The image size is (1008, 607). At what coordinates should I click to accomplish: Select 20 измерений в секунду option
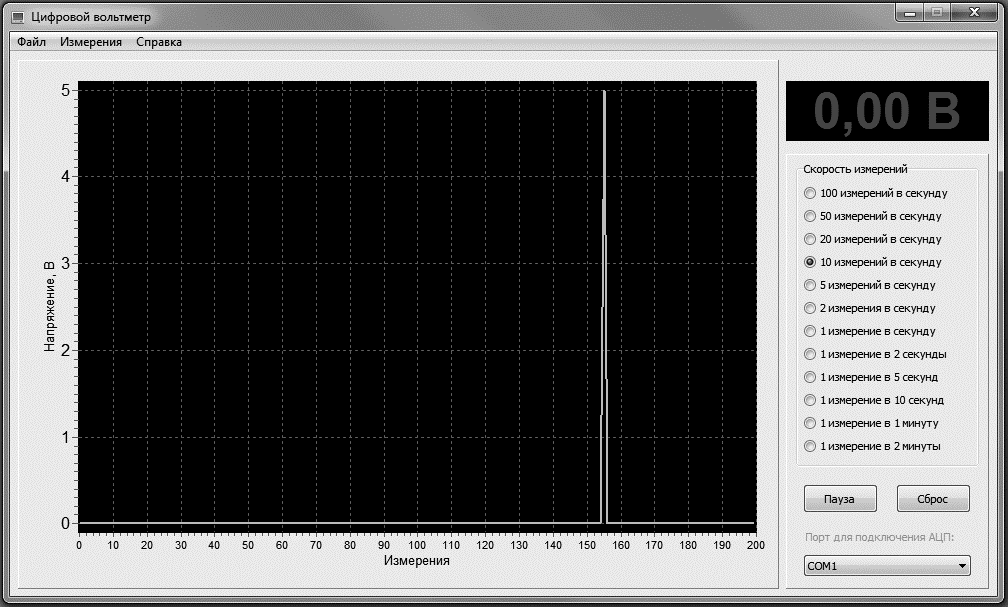point(872,239)
